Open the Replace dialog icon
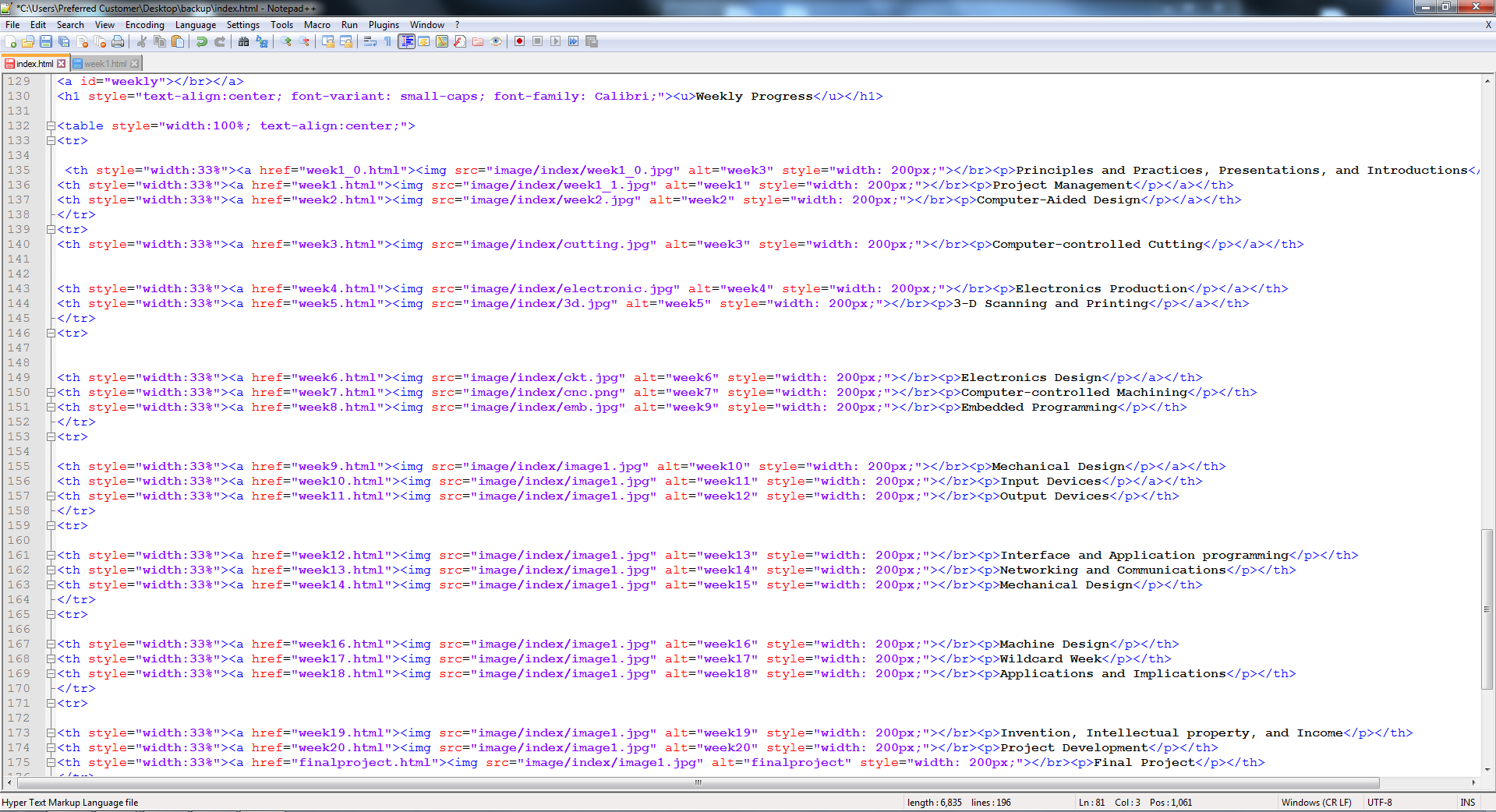 coord(262,41)
